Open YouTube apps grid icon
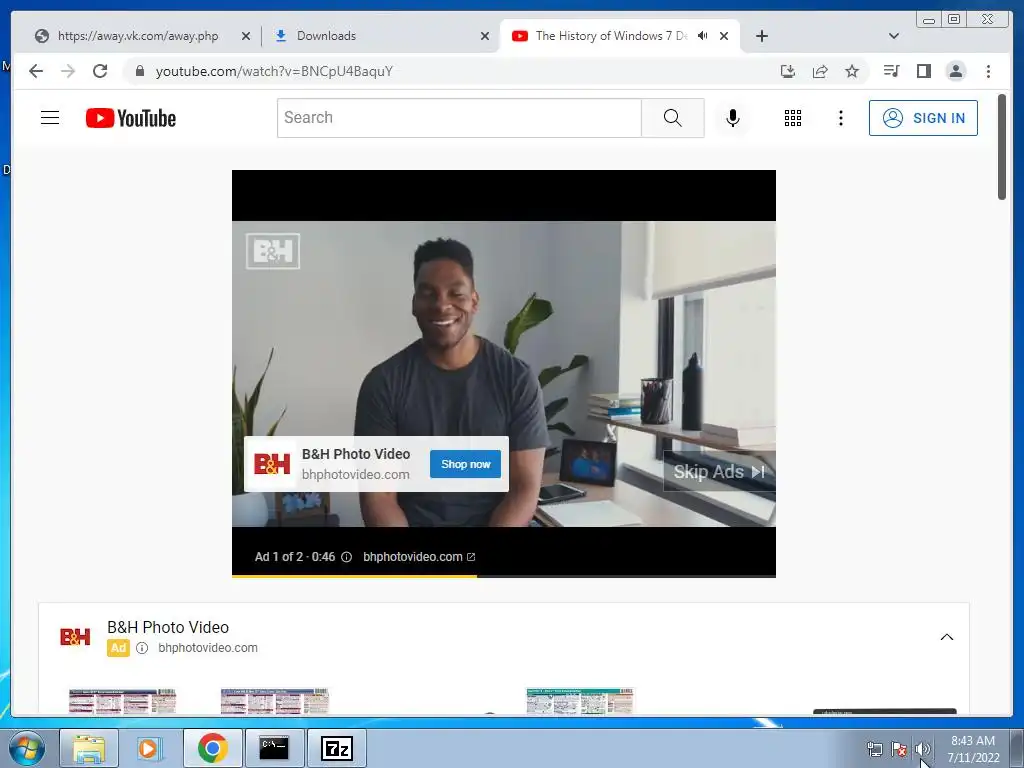1024x768 pixels. (793, 118)
